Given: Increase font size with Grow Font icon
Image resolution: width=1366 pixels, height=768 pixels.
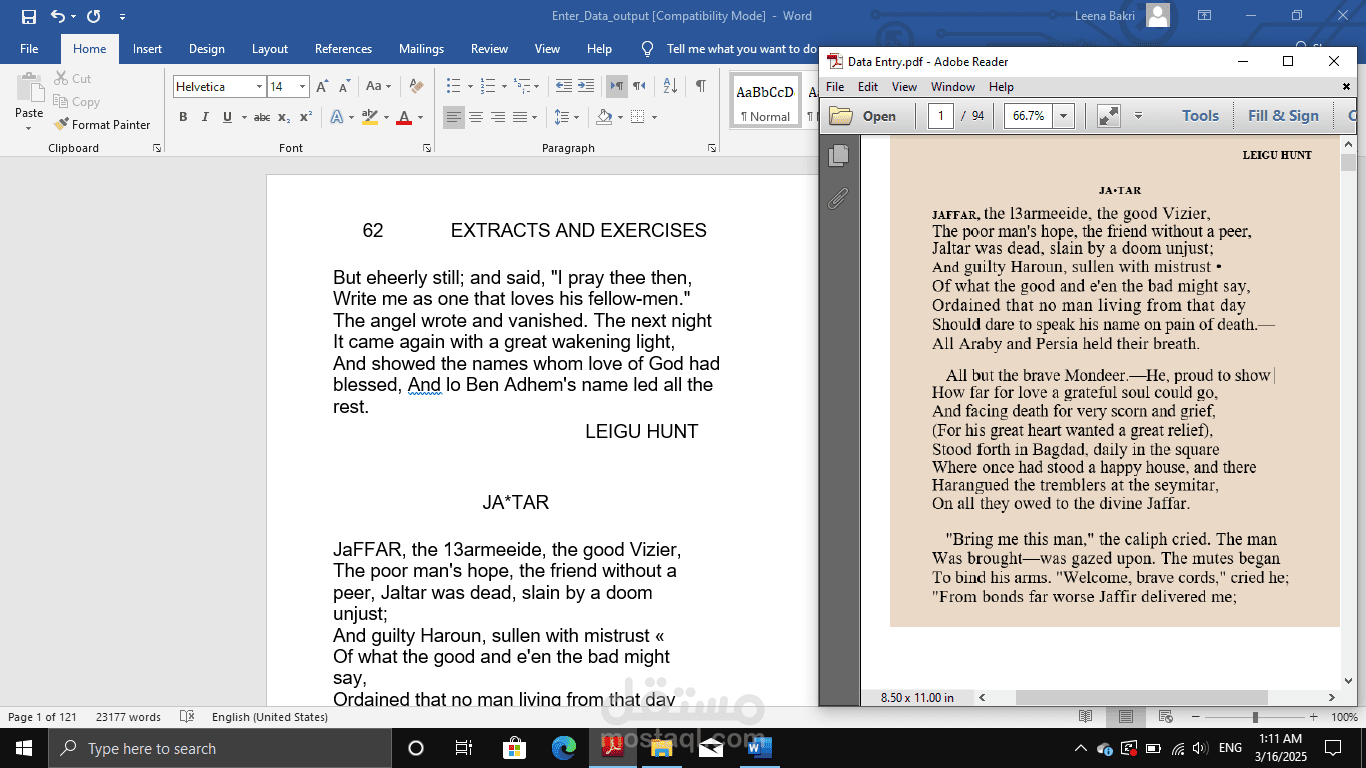Looking at the screenshot, I should point(322,87).
